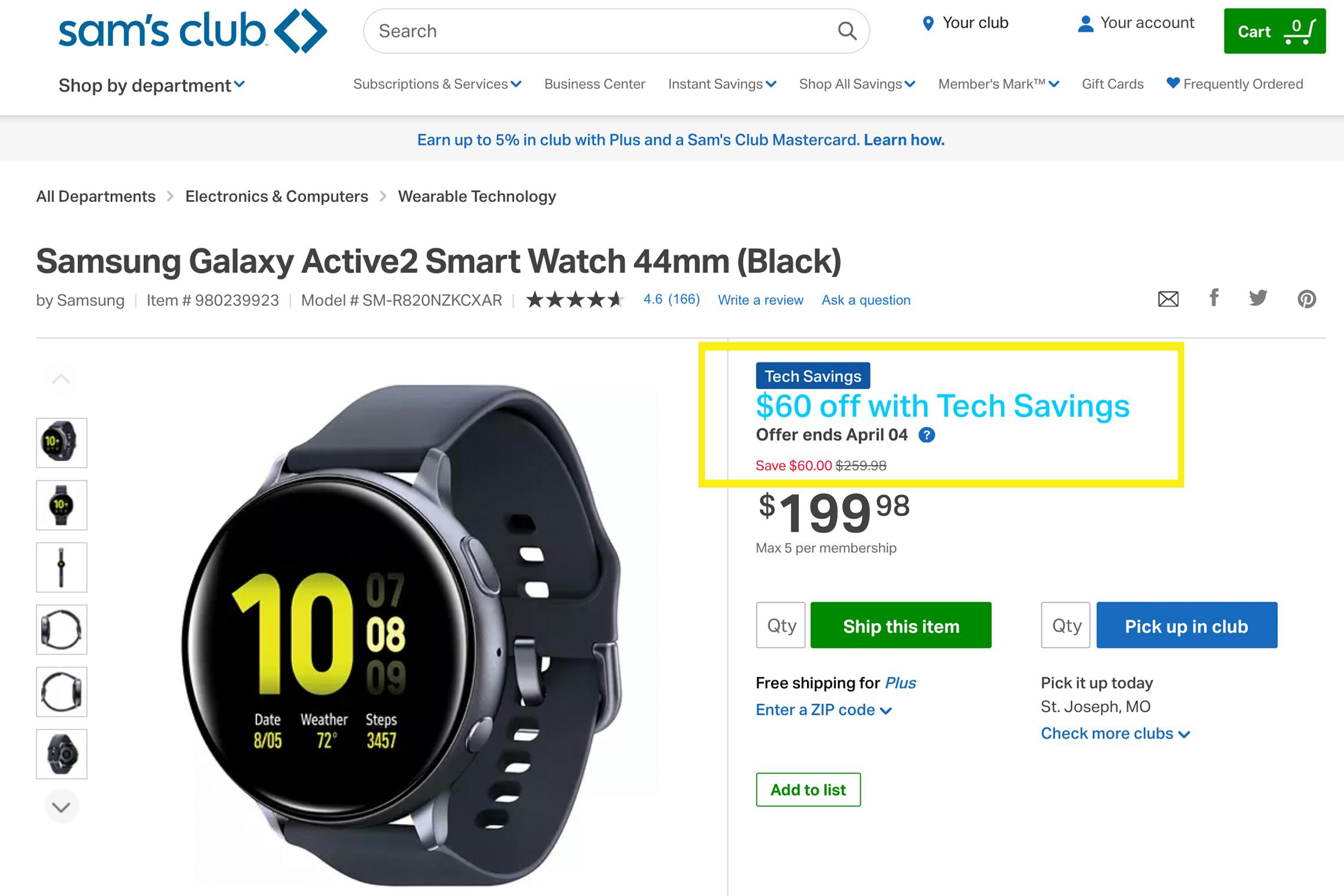Share on Facebook icon
The height and width of the screenshot is (896, 1344).
1214,298
